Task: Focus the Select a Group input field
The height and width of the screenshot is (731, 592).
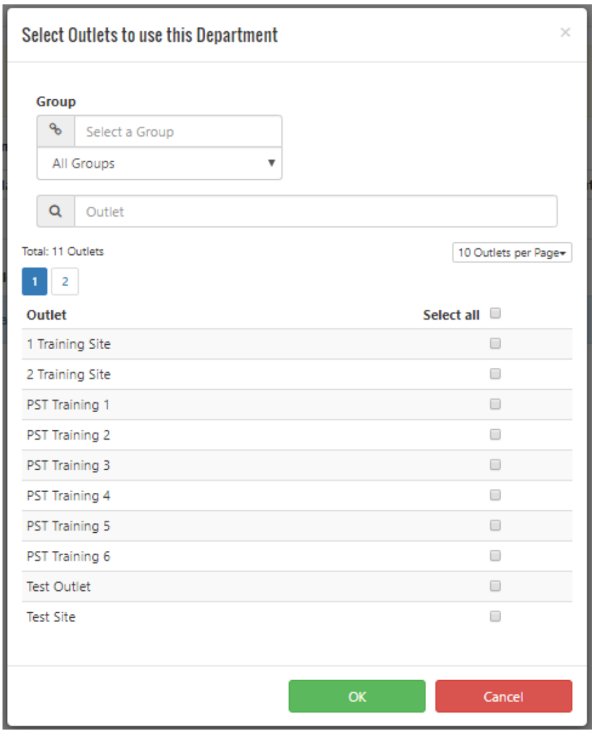Action: [x=178, y=131]
